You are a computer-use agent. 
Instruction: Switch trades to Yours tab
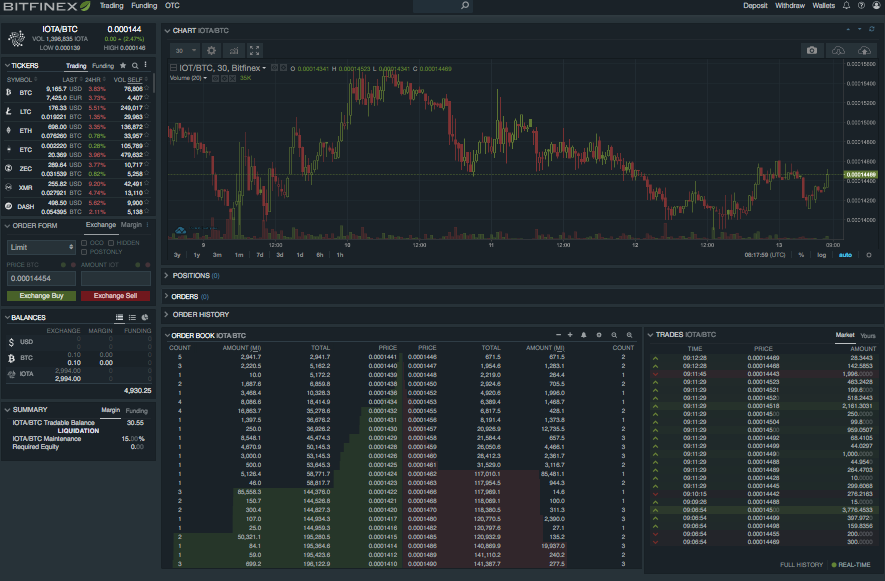[x=868, y=335]
